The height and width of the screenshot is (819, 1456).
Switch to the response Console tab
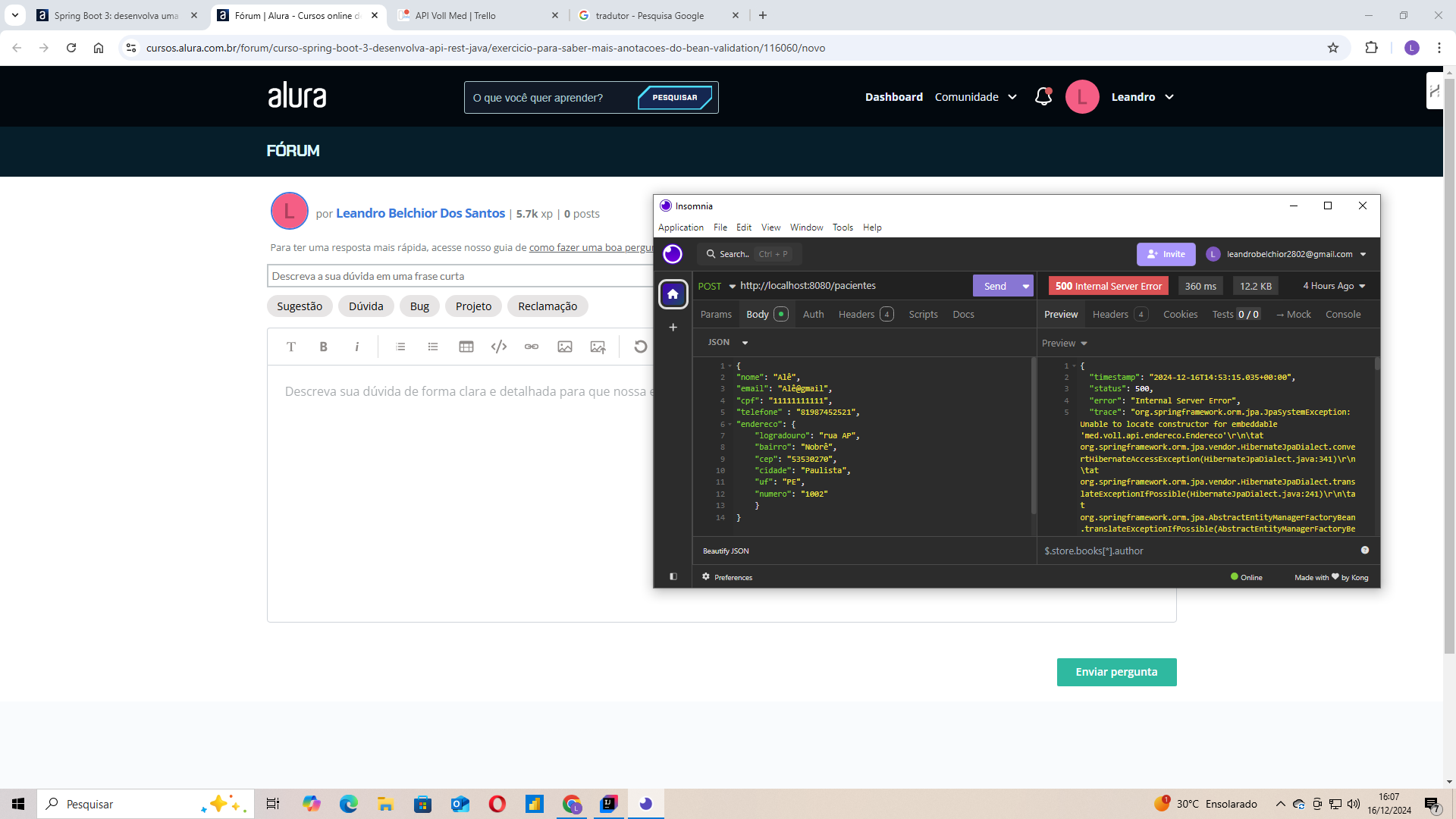click(1343, 315)
